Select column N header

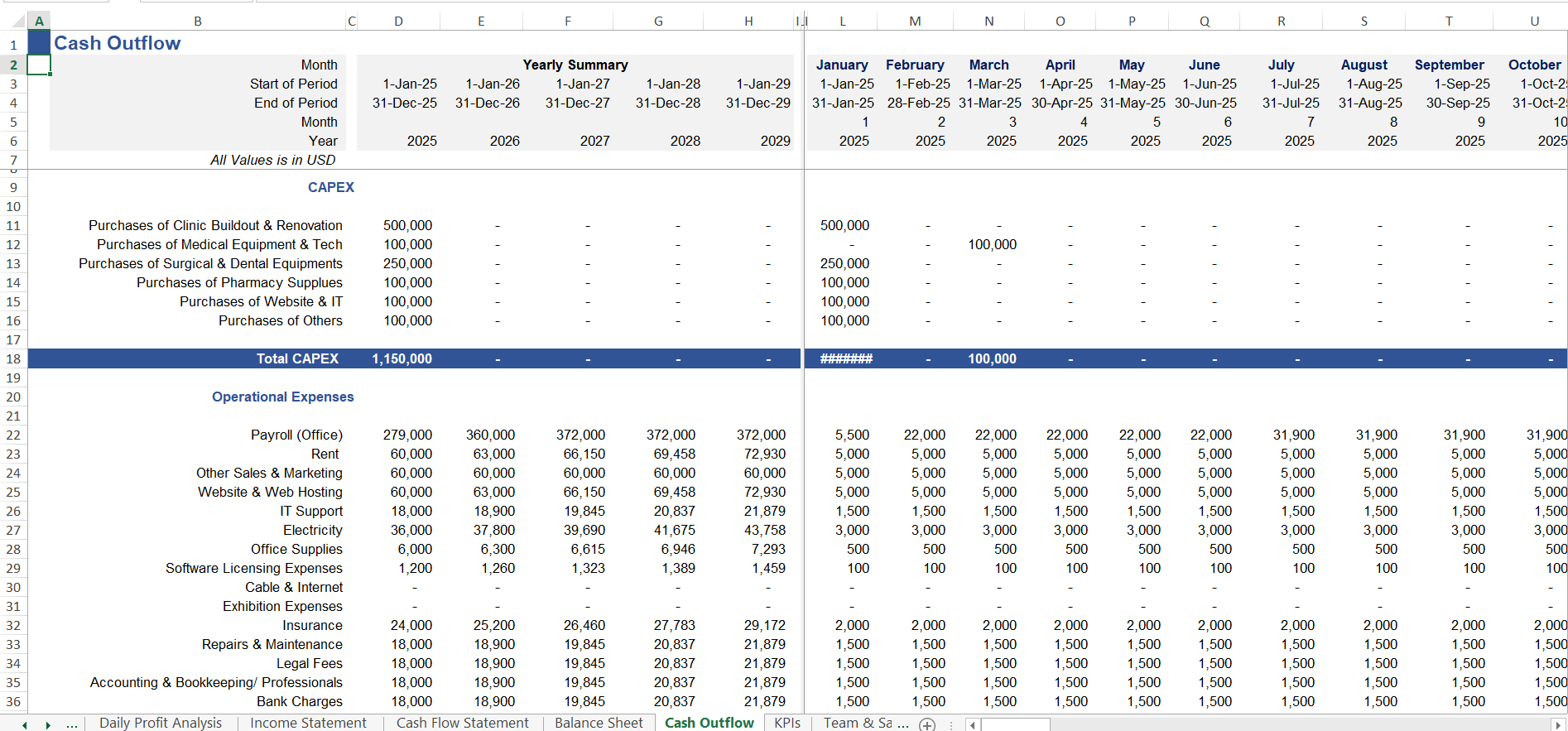point(988,21)
